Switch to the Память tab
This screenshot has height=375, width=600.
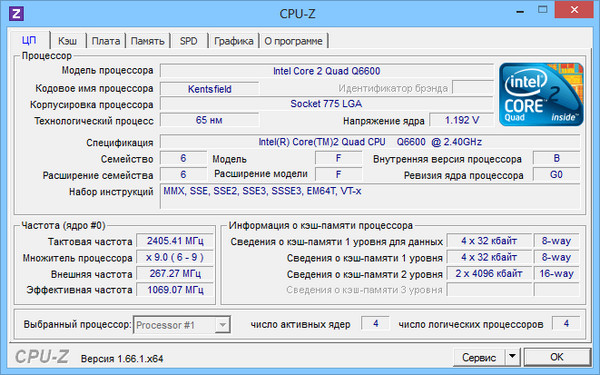point(147,41)
